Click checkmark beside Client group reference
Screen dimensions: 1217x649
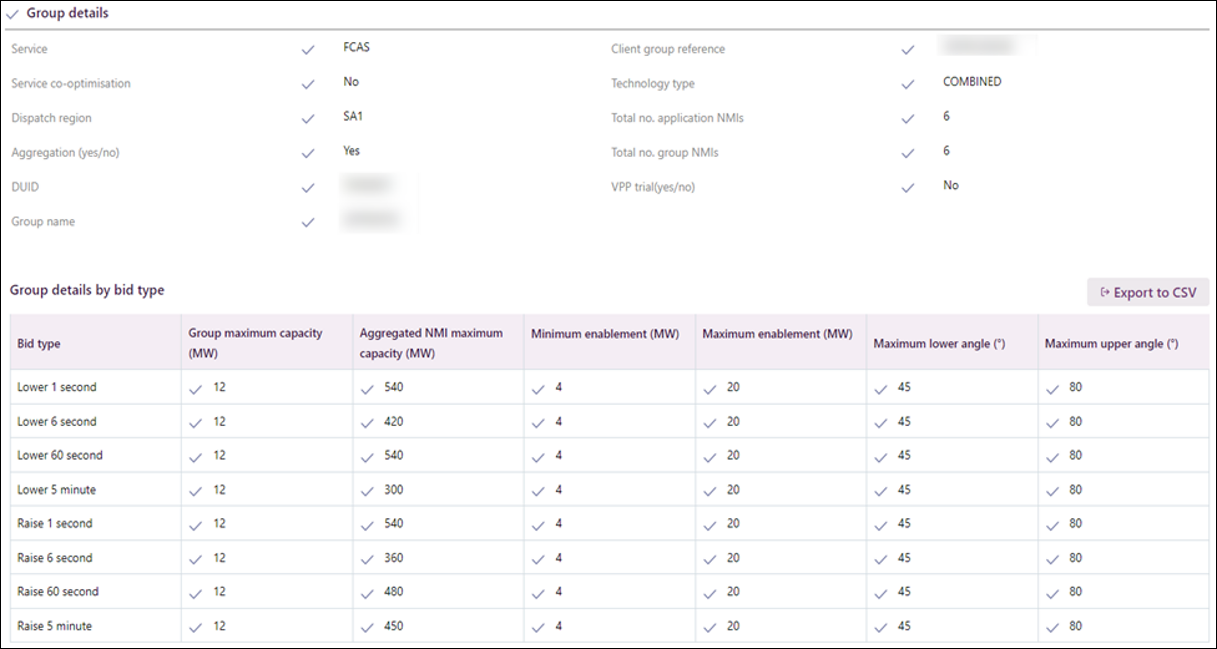907,49
